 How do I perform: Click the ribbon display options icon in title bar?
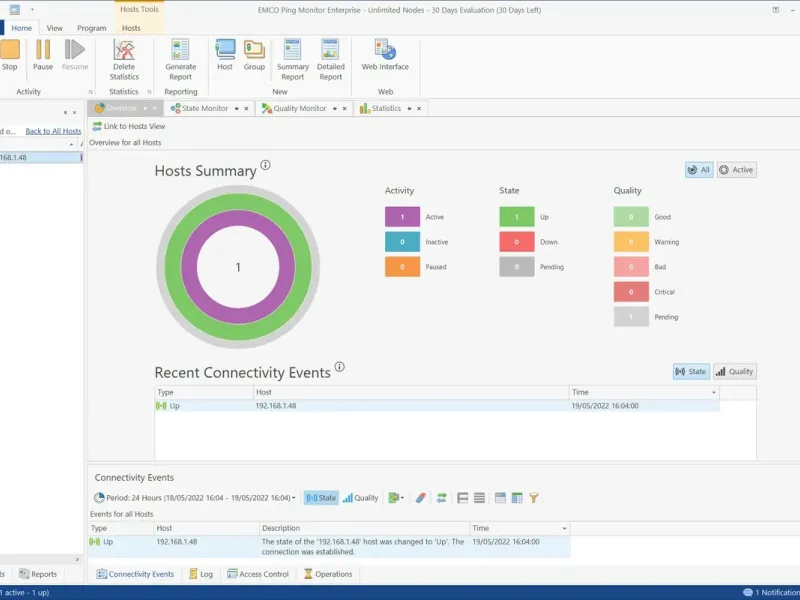[776, 10]
